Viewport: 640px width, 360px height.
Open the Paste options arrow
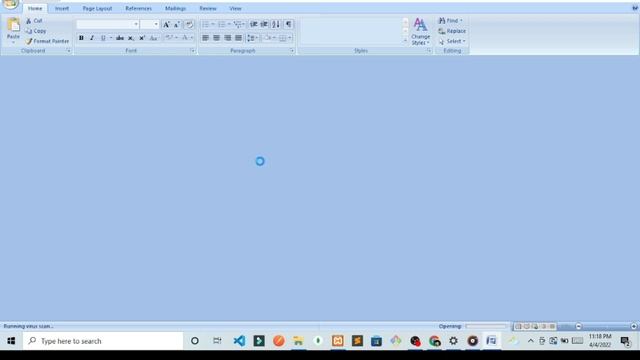click(x=13, y=42)
